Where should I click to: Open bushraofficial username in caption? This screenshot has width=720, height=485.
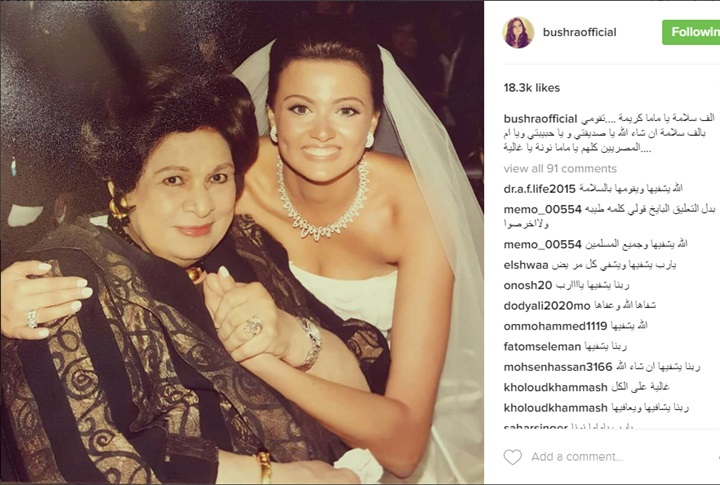tap(540, 119)
